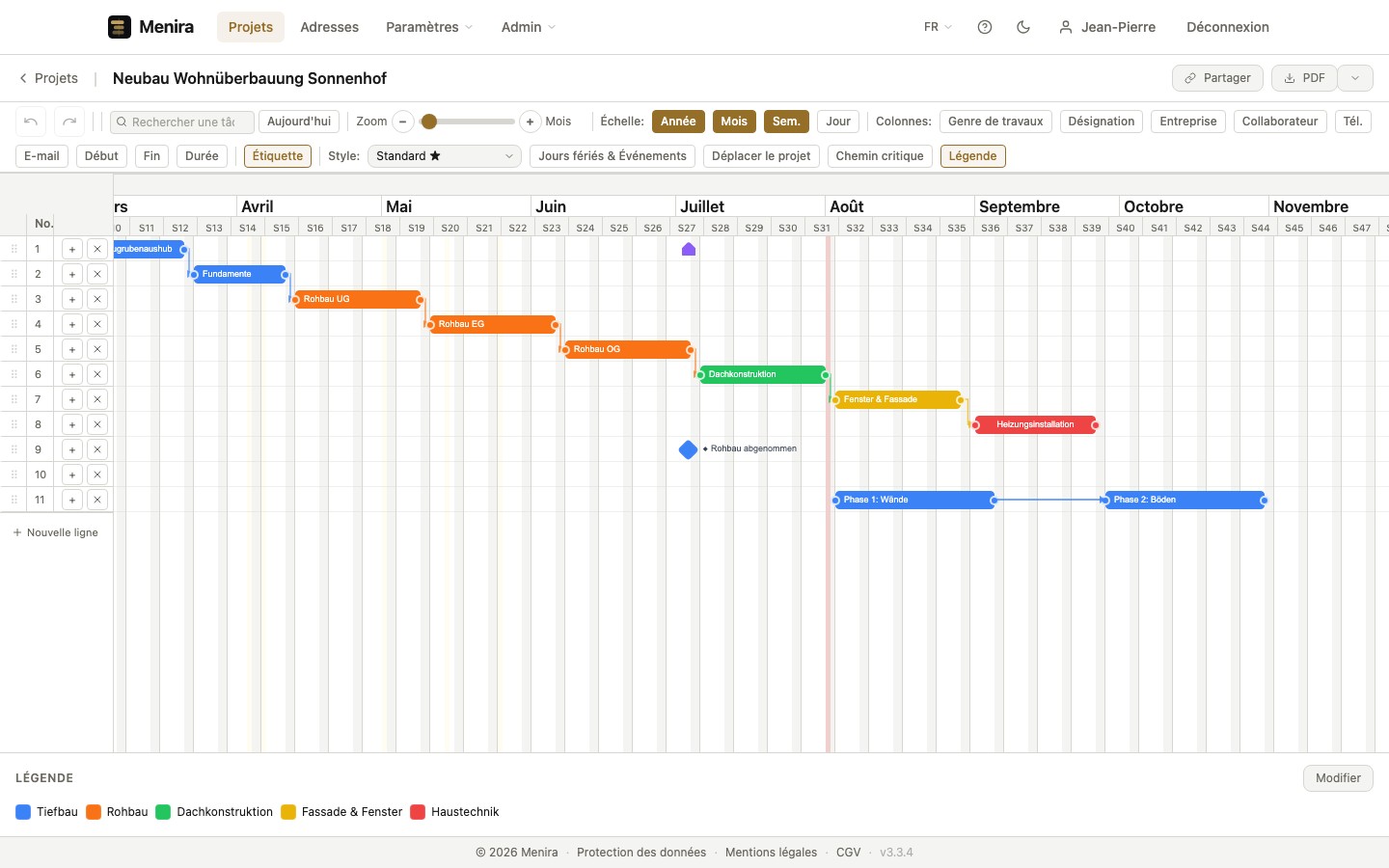
Task: Click the Haustechnik red legend swatch
Action: click(x=418, y=812)
